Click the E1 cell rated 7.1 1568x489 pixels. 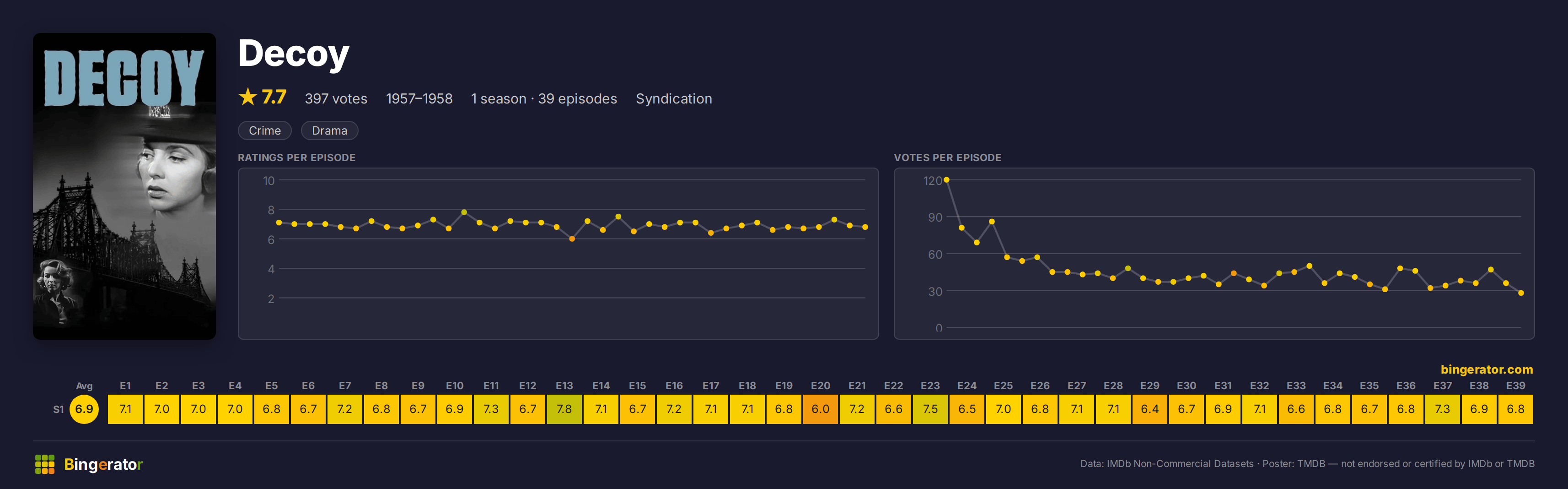[125, 409]
